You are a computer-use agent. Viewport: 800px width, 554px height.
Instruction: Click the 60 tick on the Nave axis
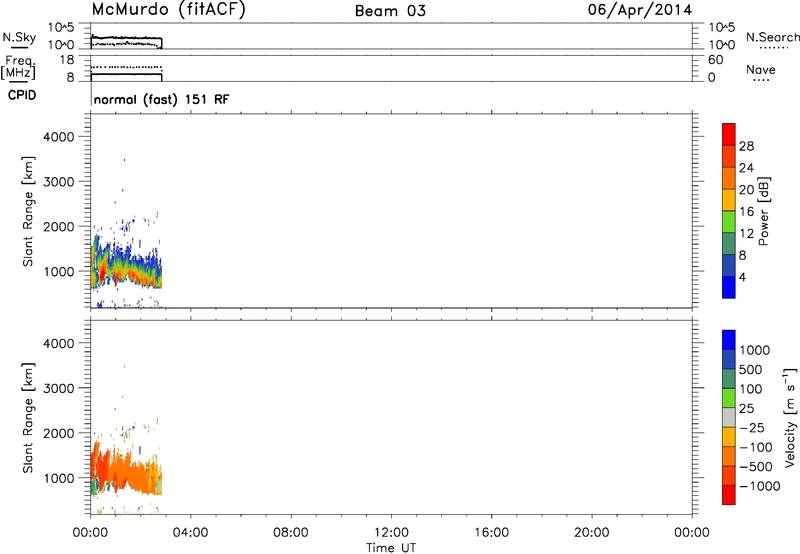pos(715,60)
